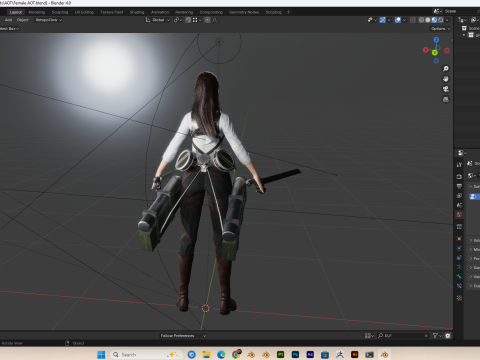The height and width of the screenshot is (360, 480).
Task: Toggle camera view icon in viewport
Action: pos(446,89)
